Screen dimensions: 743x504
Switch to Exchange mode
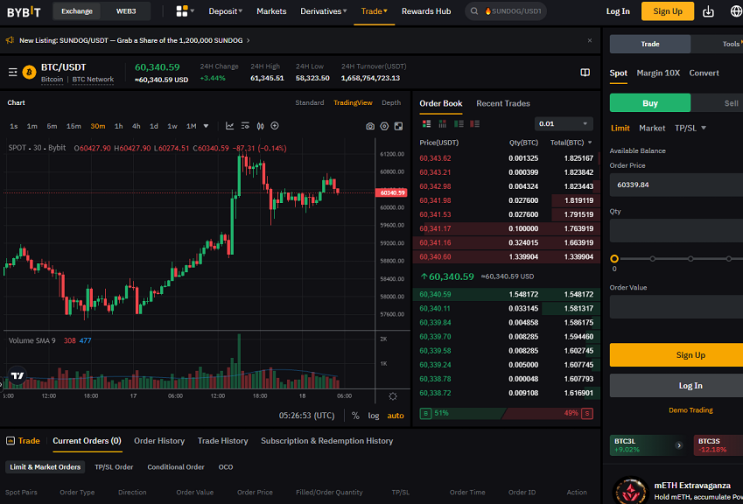pyautogui.click(x=77, y=11)
